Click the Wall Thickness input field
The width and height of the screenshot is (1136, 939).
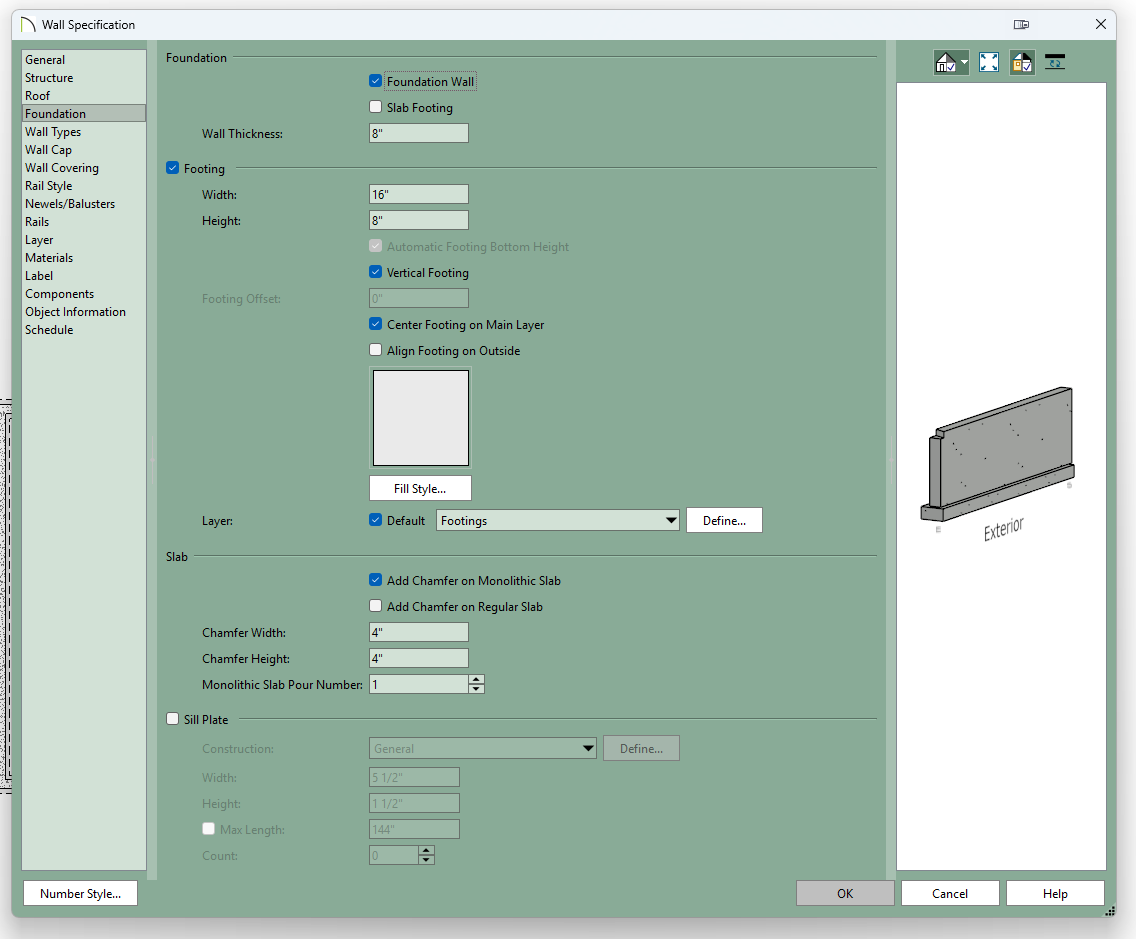(418, 133)
